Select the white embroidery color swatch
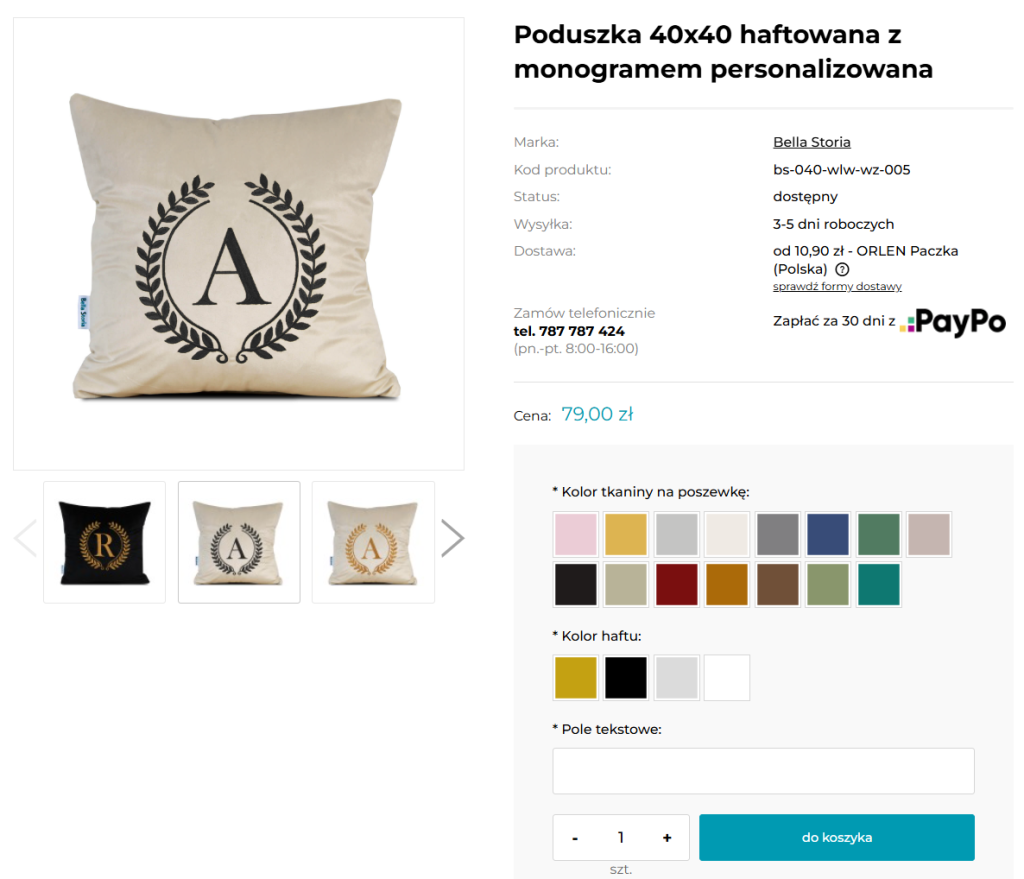This screenshot has height=879, width=1024. click(727, 678)
